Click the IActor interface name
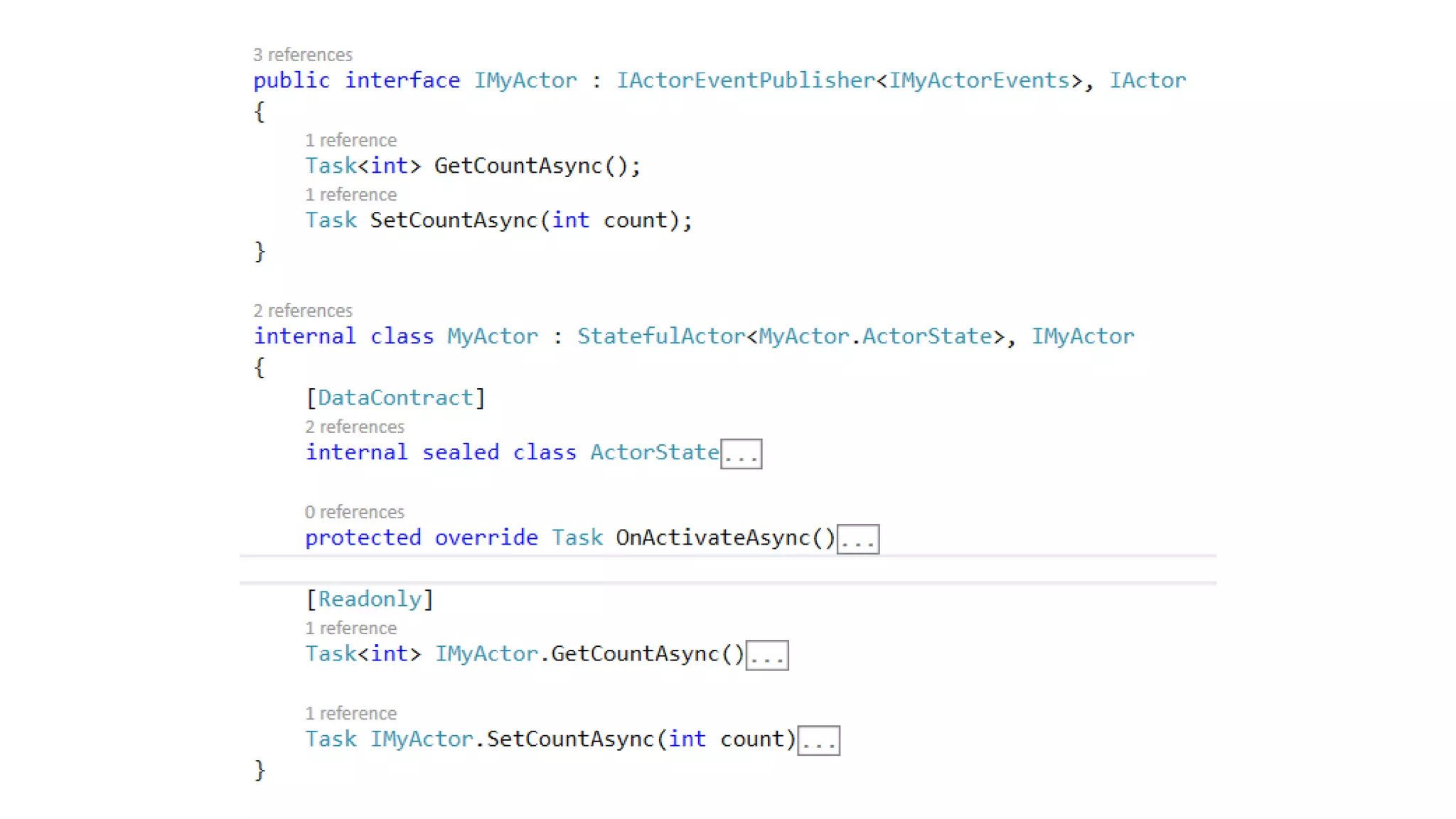The height and width of the screenshot is (819, 1456). pyautogui.click(x=1147, y=80)
